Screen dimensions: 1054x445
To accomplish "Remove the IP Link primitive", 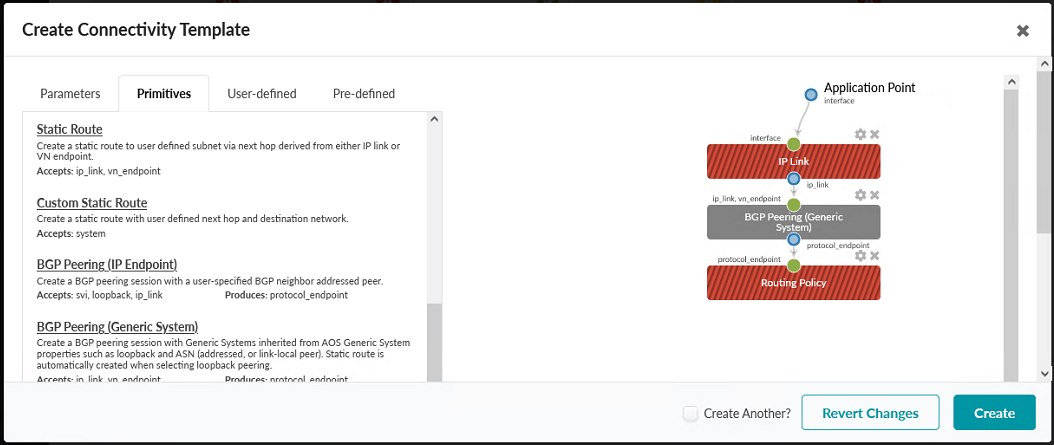I will [x=874, y=135].
